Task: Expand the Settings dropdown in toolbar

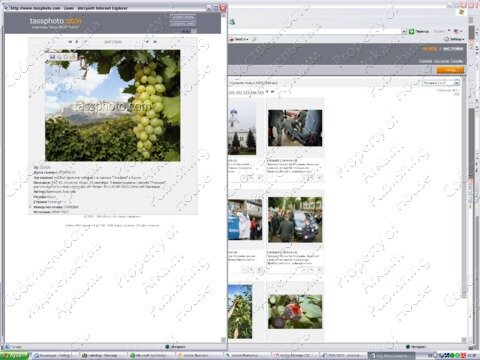Action: pyautogui.click(x=454, y=39)
